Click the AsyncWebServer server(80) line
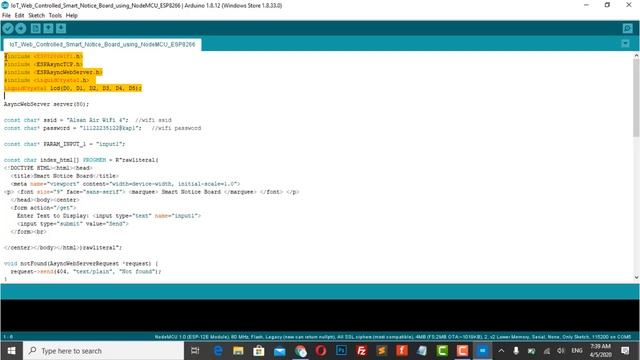Viewport: 640px width, 360px height. coord(46,104)
